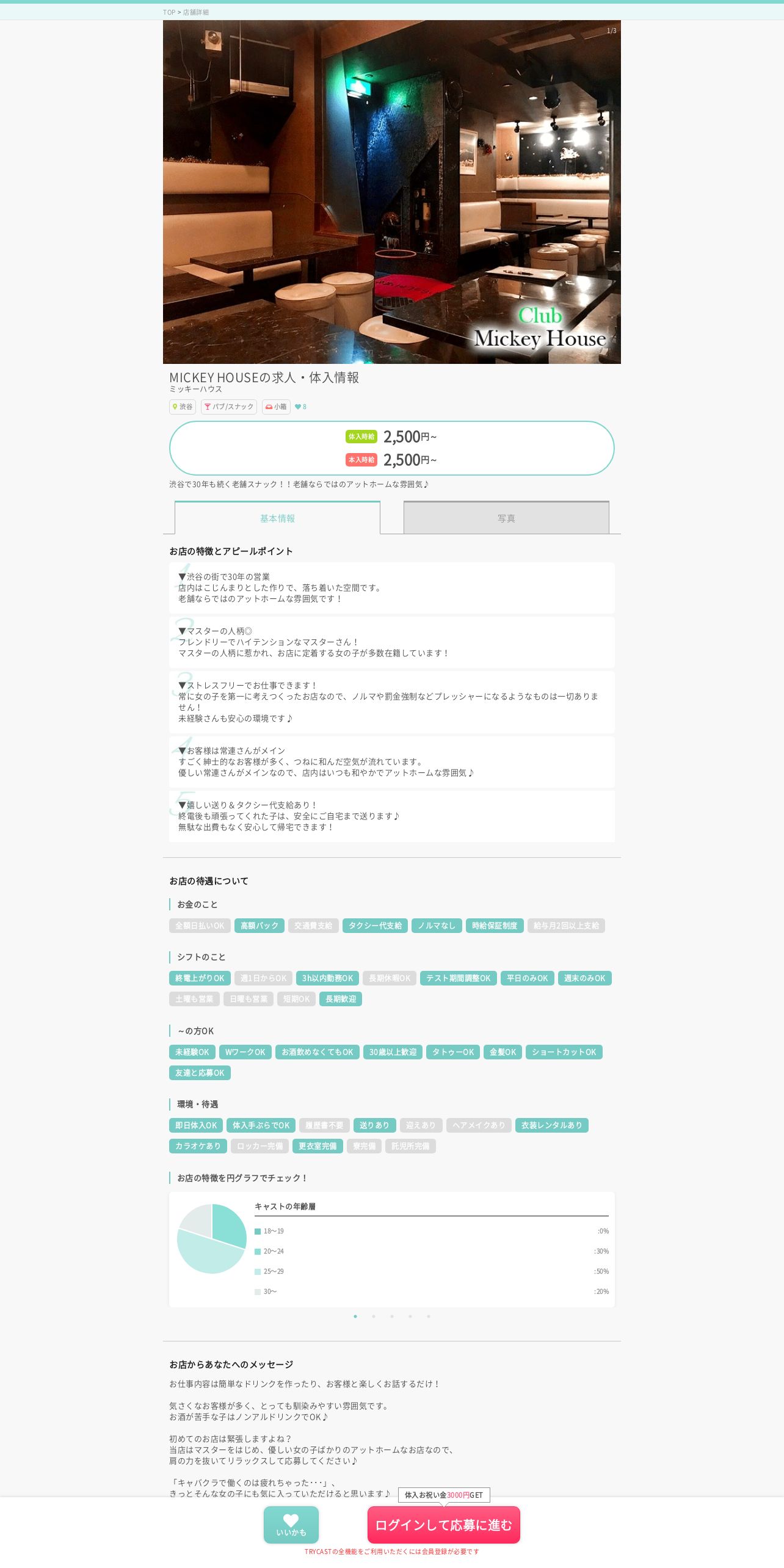Click the いいかも heart button

pos(291,1525)
